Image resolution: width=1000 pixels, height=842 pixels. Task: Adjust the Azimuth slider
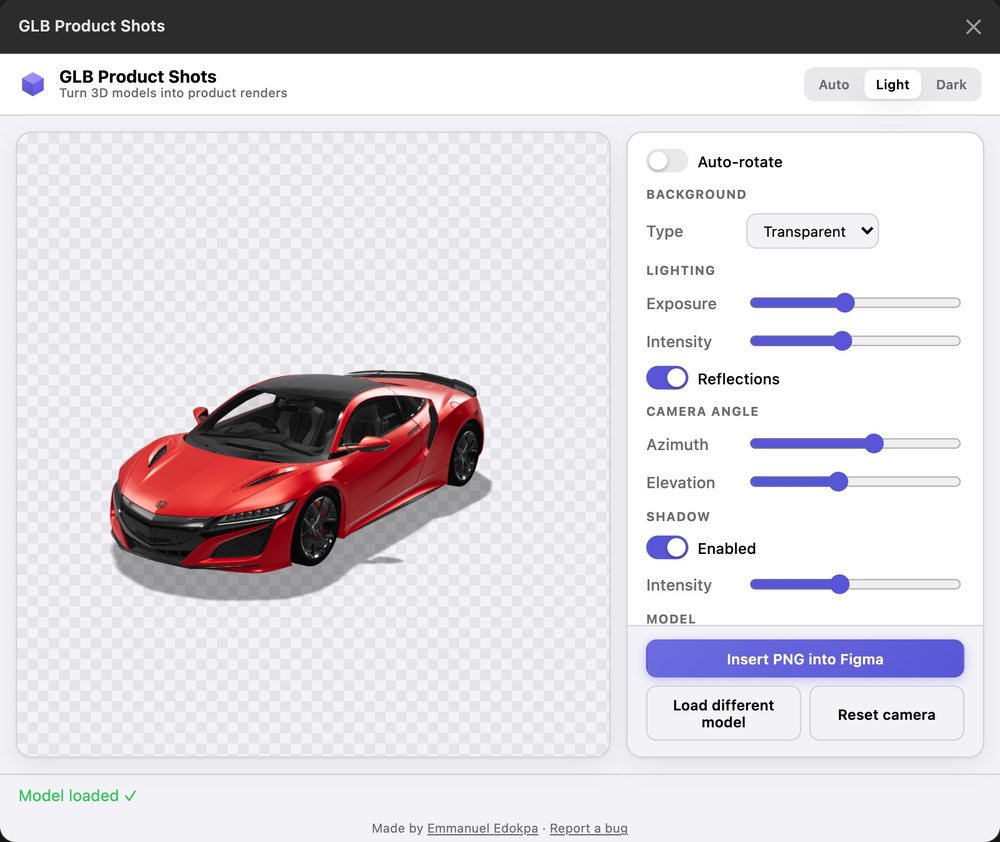[x=855, y=443]
